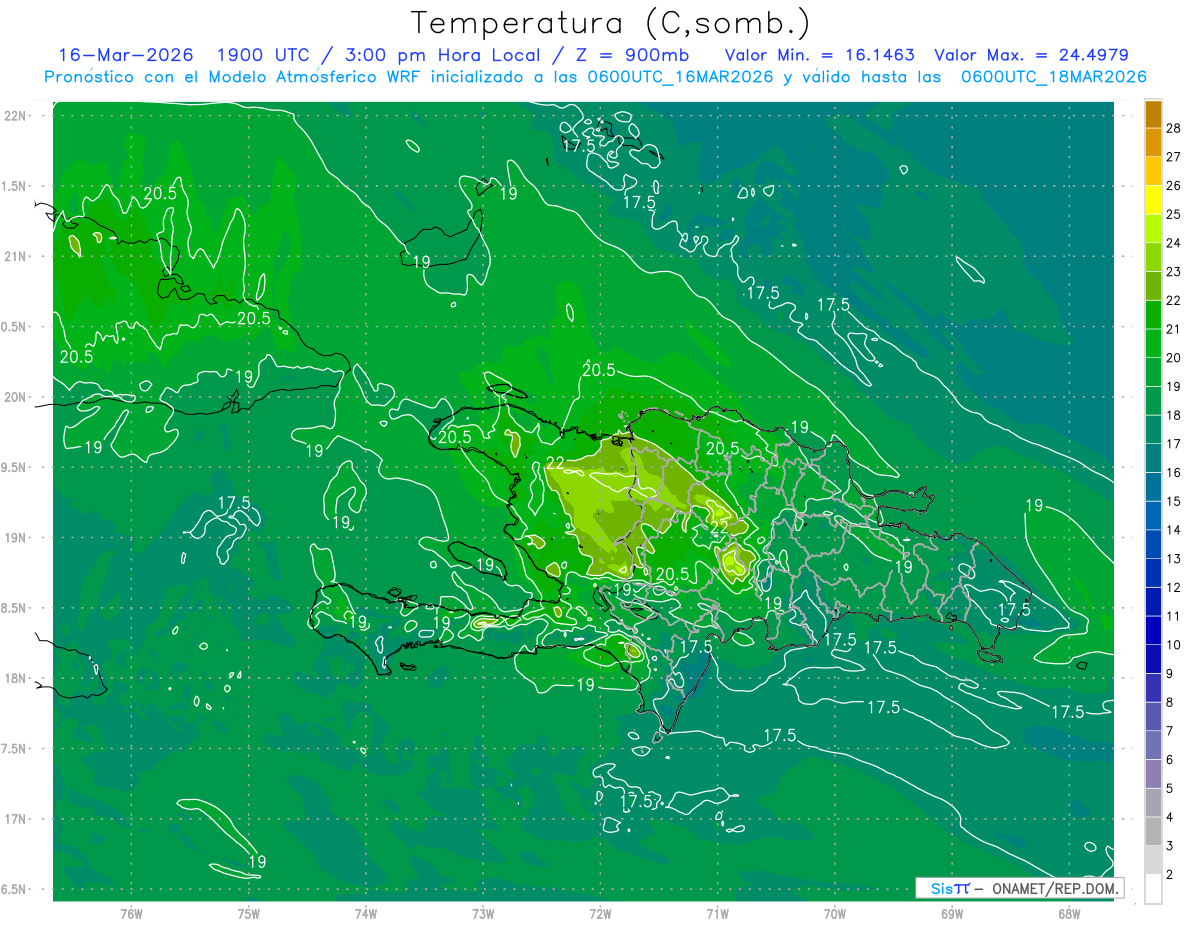This screenshot has height=927, width=1200.
Task: Click the '19N' latitude axis label
Action: pyautogui.click(x=16, y=537)
